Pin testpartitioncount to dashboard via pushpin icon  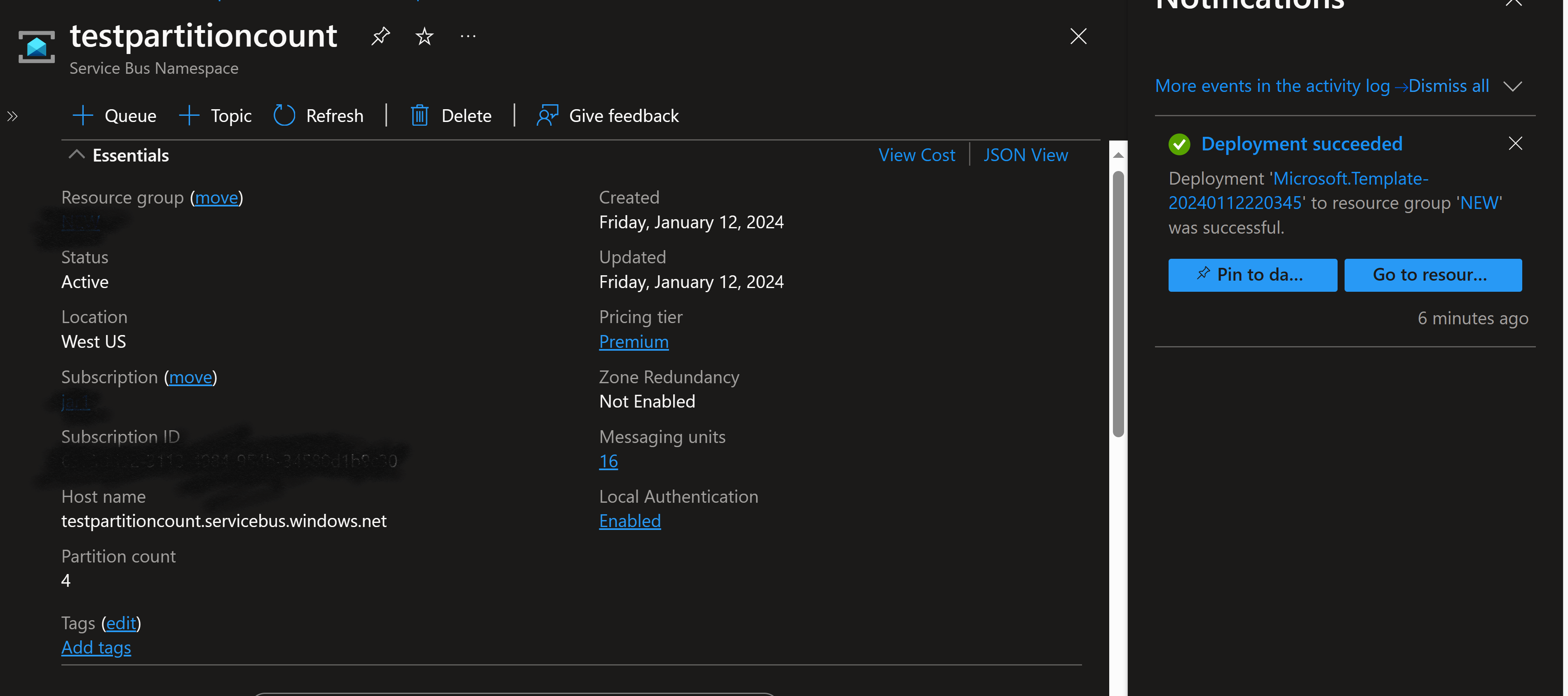pos(380,37)
